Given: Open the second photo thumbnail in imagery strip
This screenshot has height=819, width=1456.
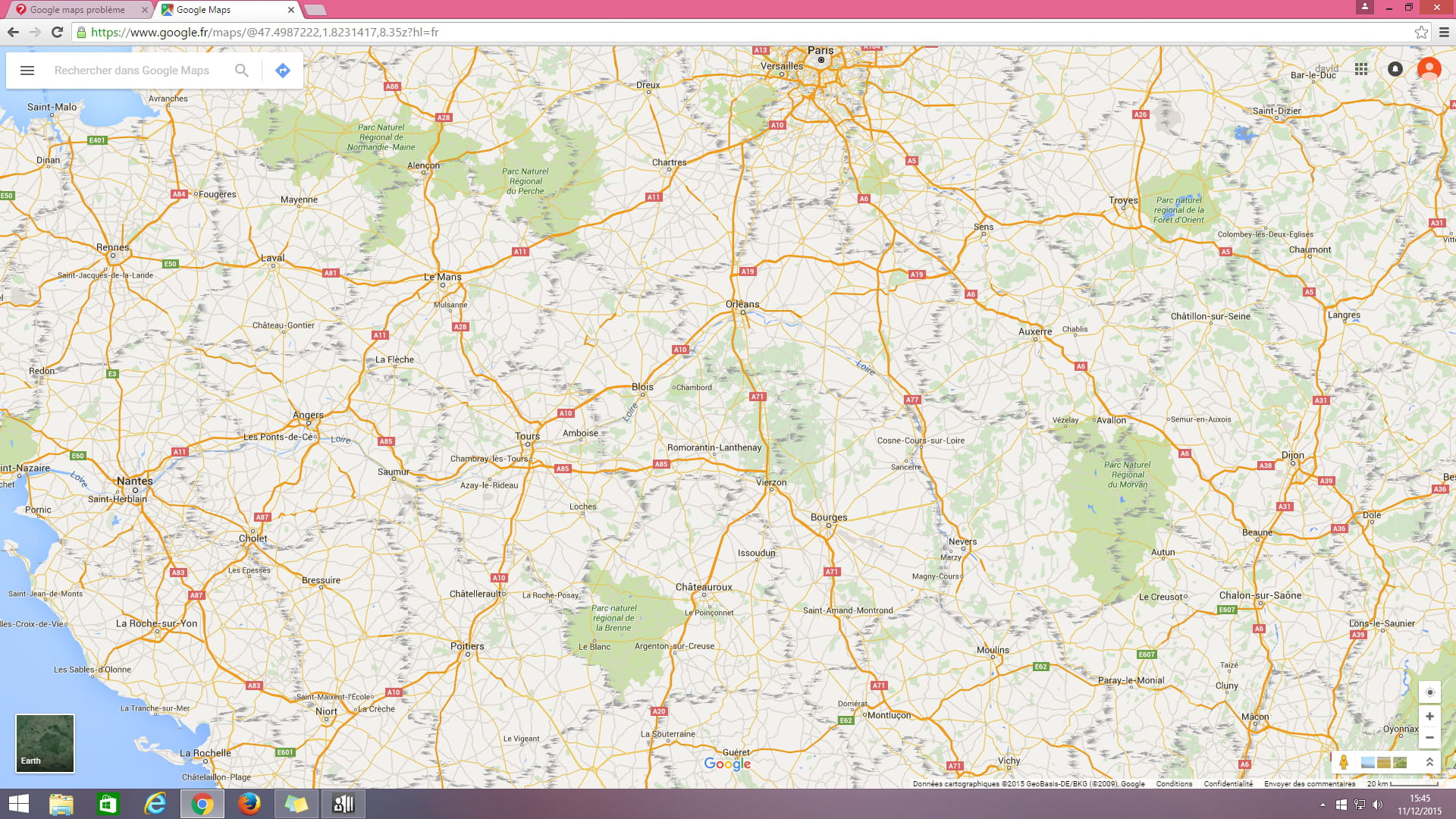Looking at the screenshot, I should tap(1384, 762).
